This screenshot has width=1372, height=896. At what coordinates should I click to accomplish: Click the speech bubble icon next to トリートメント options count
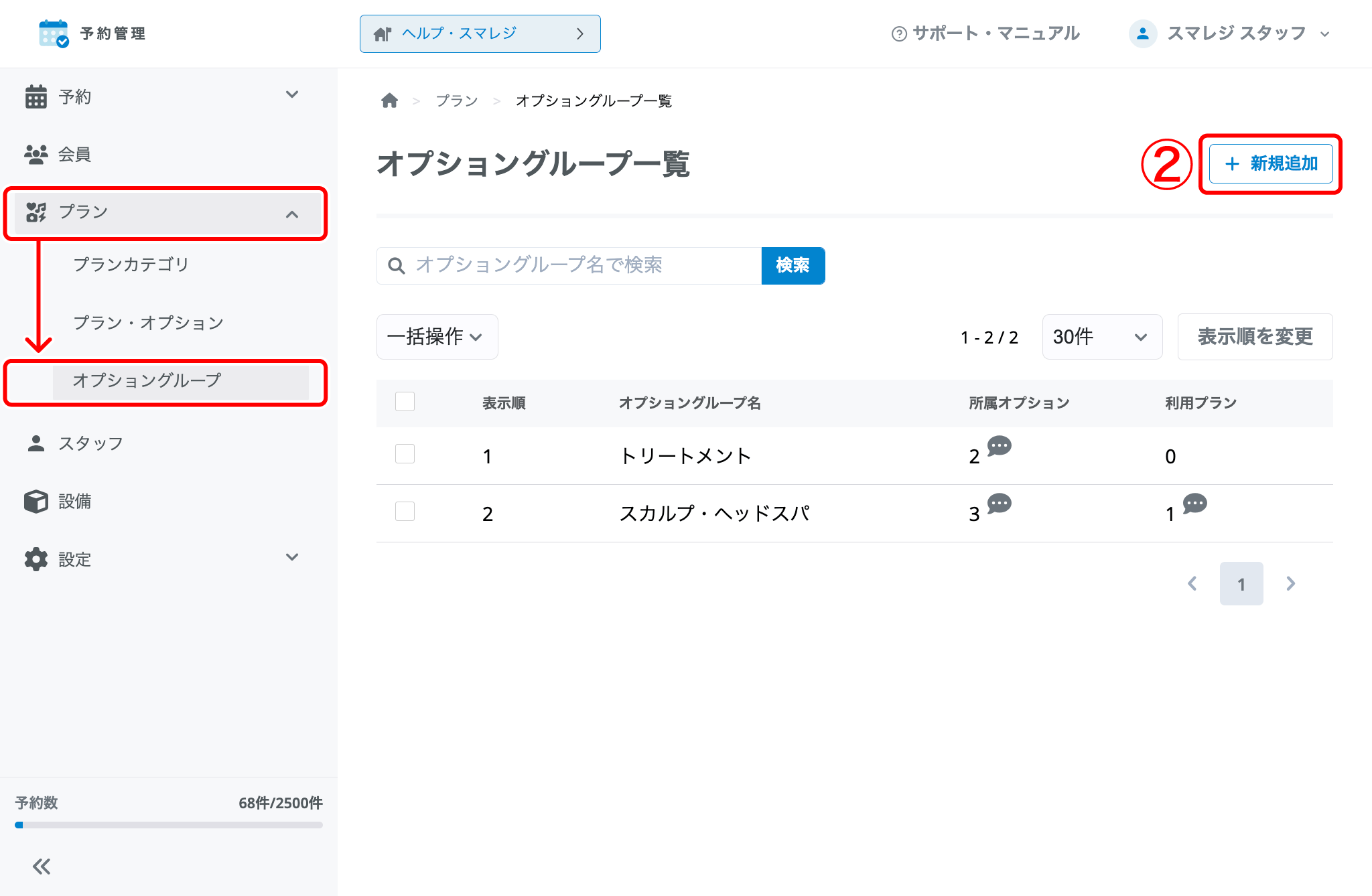[x=999, y=446]
